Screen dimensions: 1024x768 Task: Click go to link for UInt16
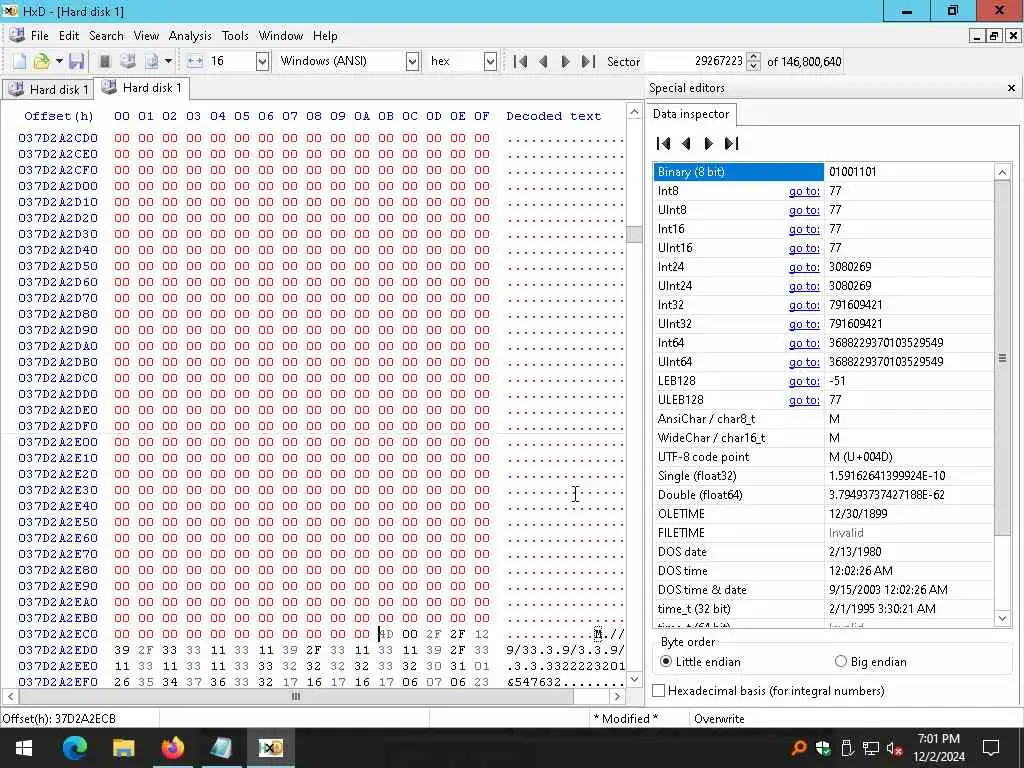coord(804,248)
